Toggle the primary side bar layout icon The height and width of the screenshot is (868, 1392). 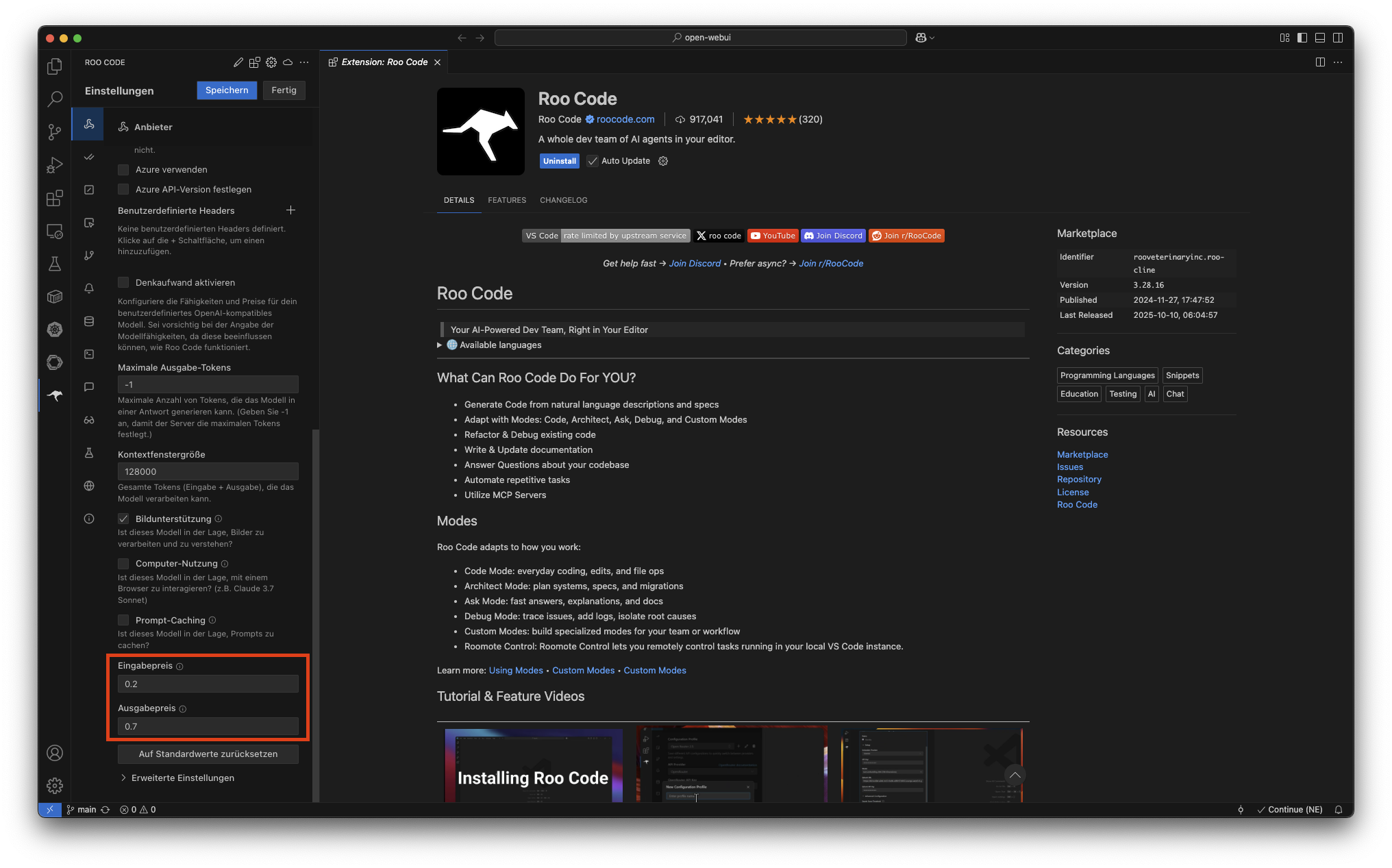coord(1302,38)
